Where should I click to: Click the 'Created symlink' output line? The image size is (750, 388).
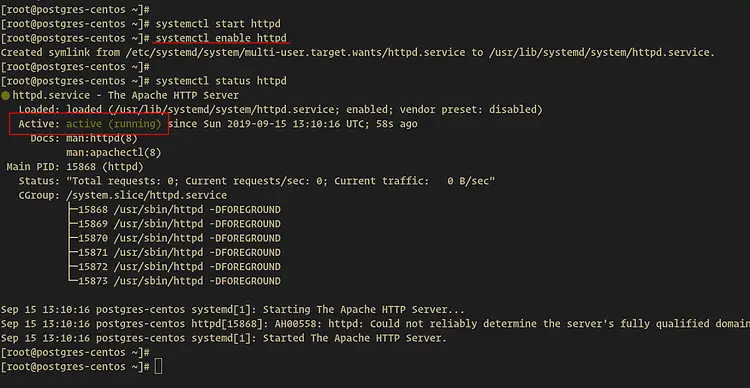click(x=358, y=52)
